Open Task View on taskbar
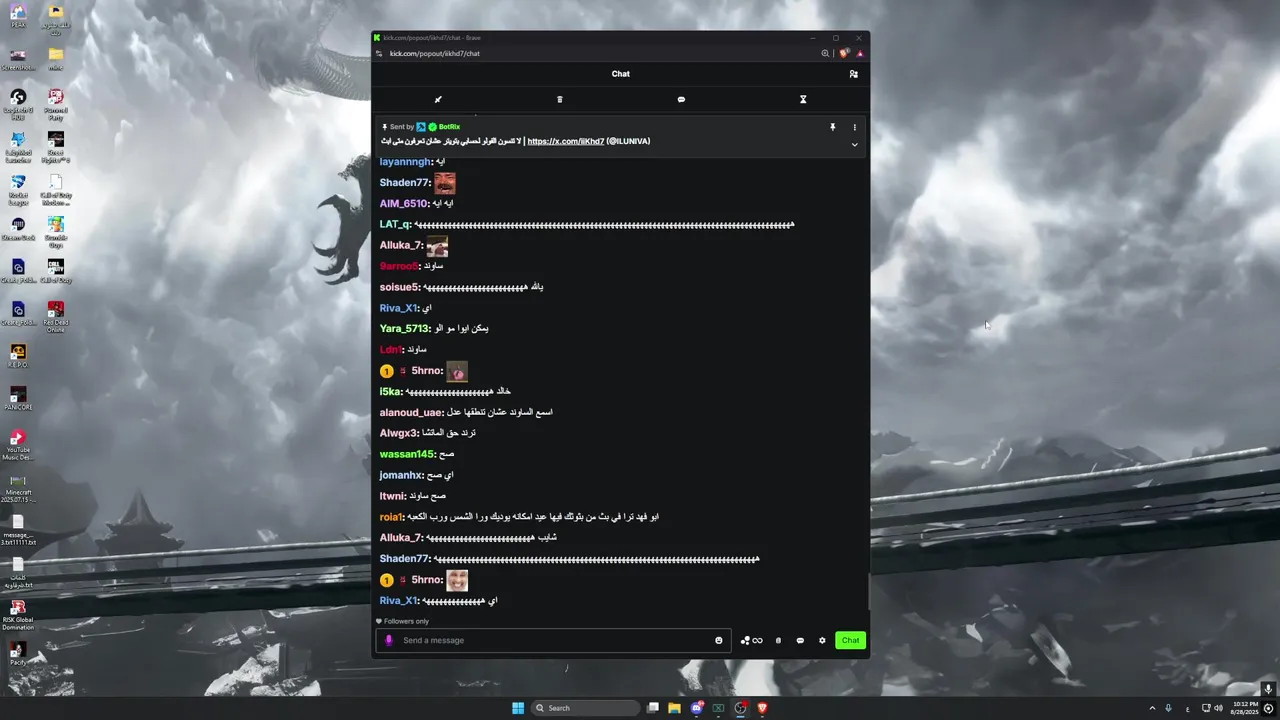 coord(653,708)
